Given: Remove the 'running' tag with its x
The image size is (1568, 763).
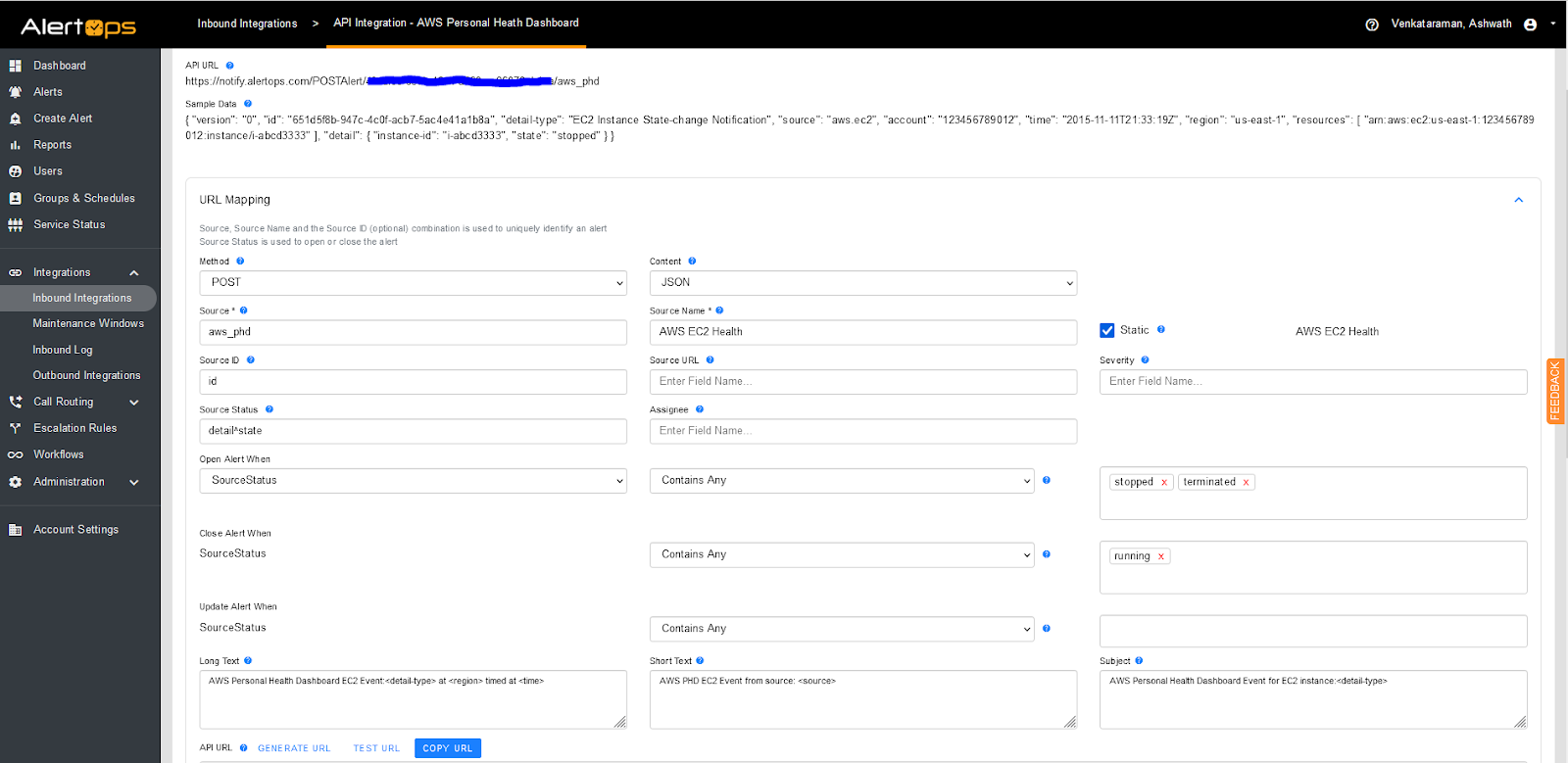Looking at the screenshot, I should coord(1161,556).
